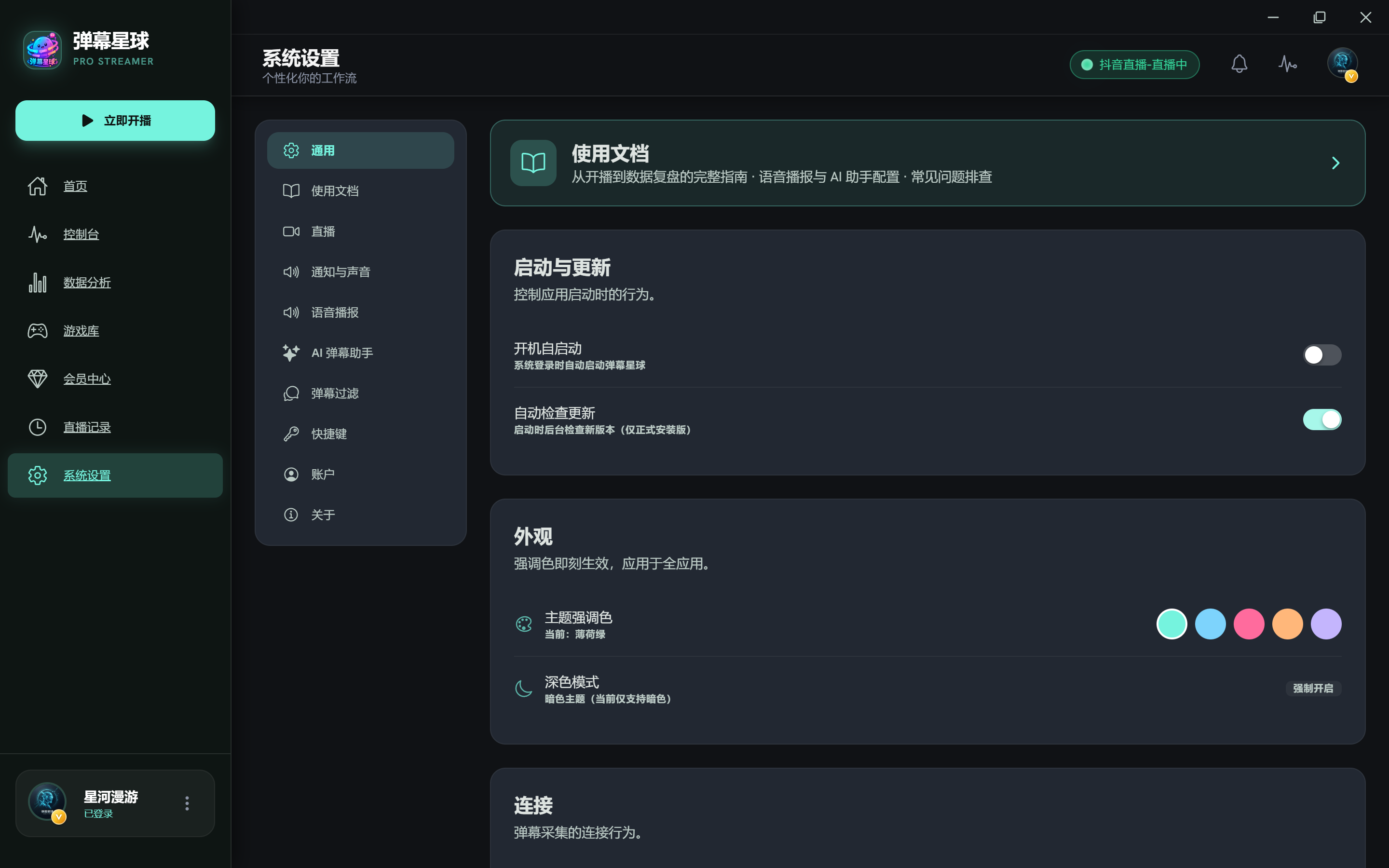Click the 立即开播 button
This screenshot has height=868, width=1389.
click(x=115, y=121)
